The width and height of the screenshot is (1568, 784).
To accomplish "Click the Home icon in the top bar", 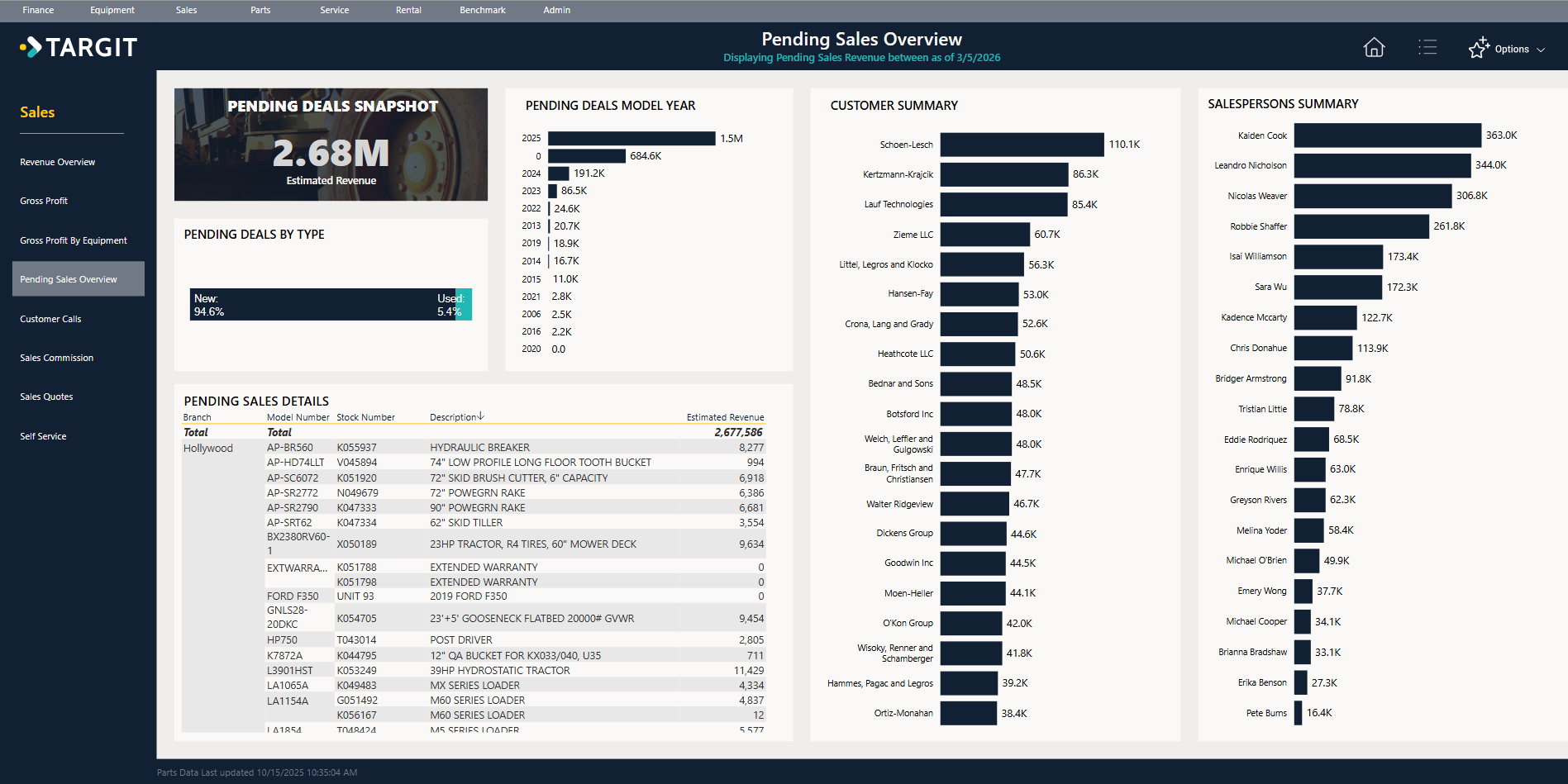I will [1374, 47].
